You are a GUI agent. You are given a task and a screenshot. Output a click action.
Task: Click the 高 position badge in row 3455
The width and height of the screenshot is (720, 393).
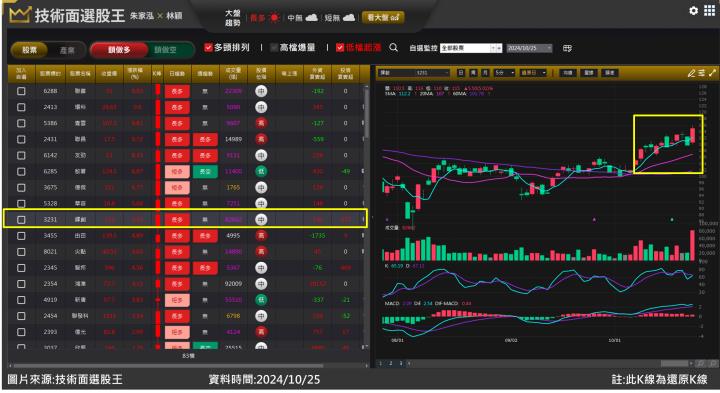click(261, 236)
